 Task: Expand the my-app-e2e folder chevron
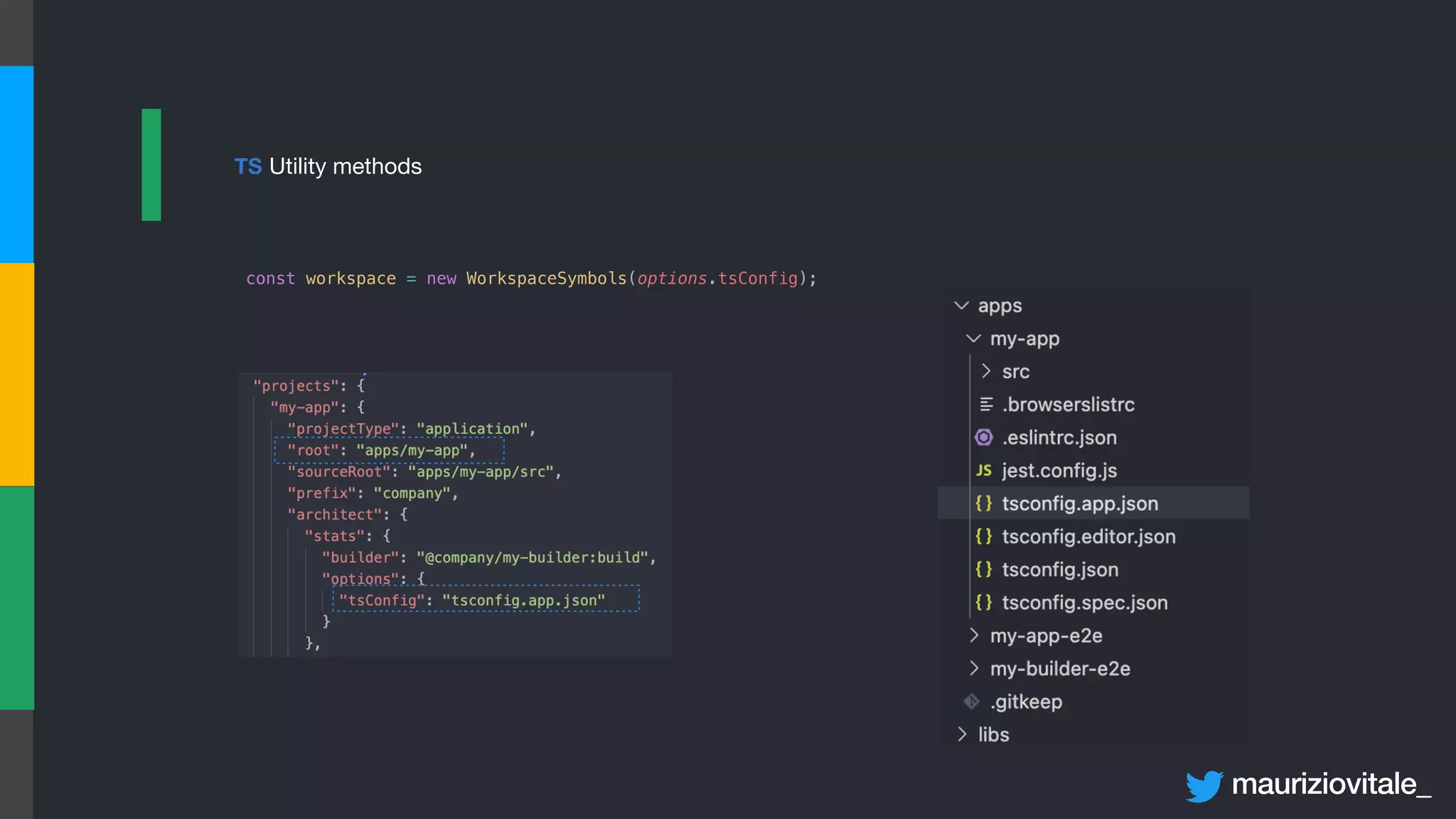pyautogui.click(x=974, y=636)
